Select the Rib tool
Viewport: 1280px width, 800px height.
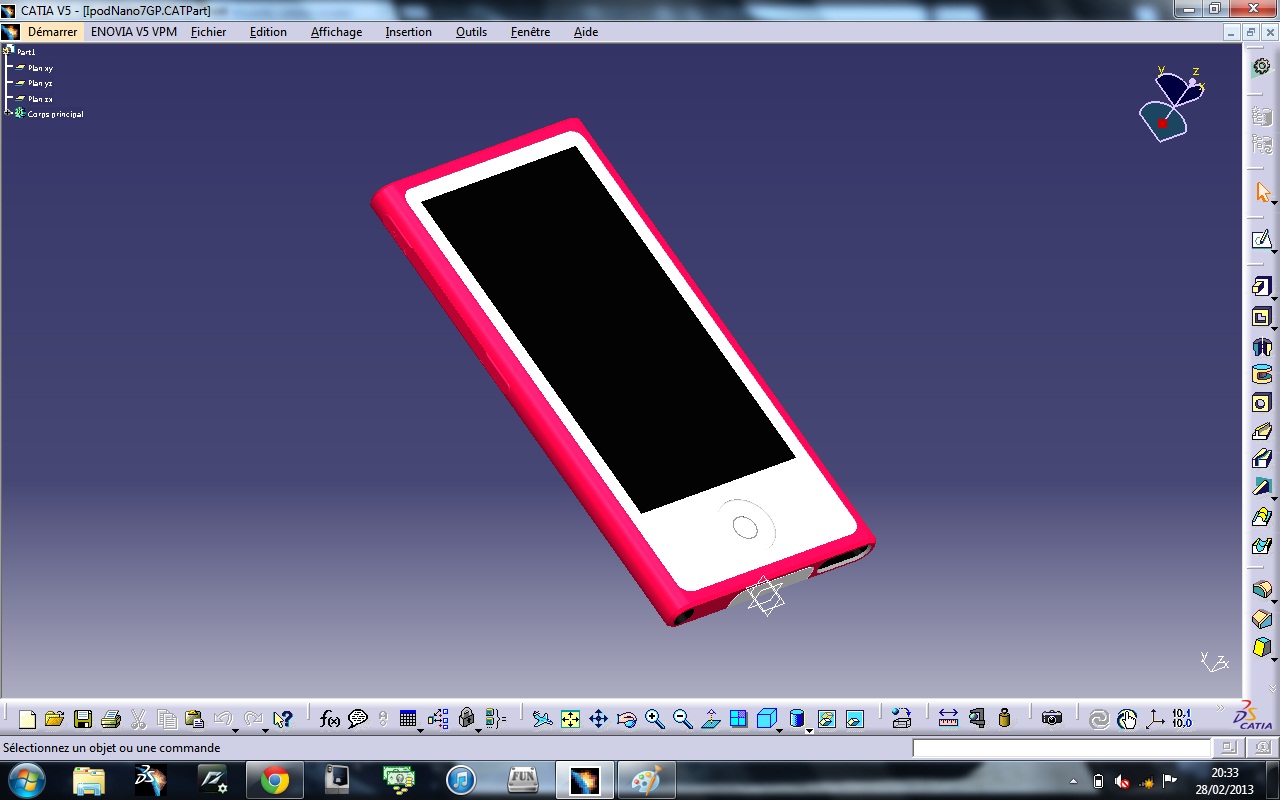point(1261,432)
